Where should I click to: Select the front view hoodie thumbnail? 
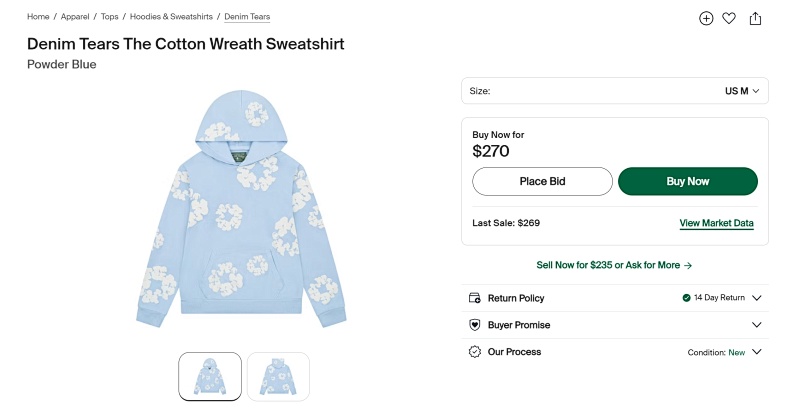click(x=210, y=376)
